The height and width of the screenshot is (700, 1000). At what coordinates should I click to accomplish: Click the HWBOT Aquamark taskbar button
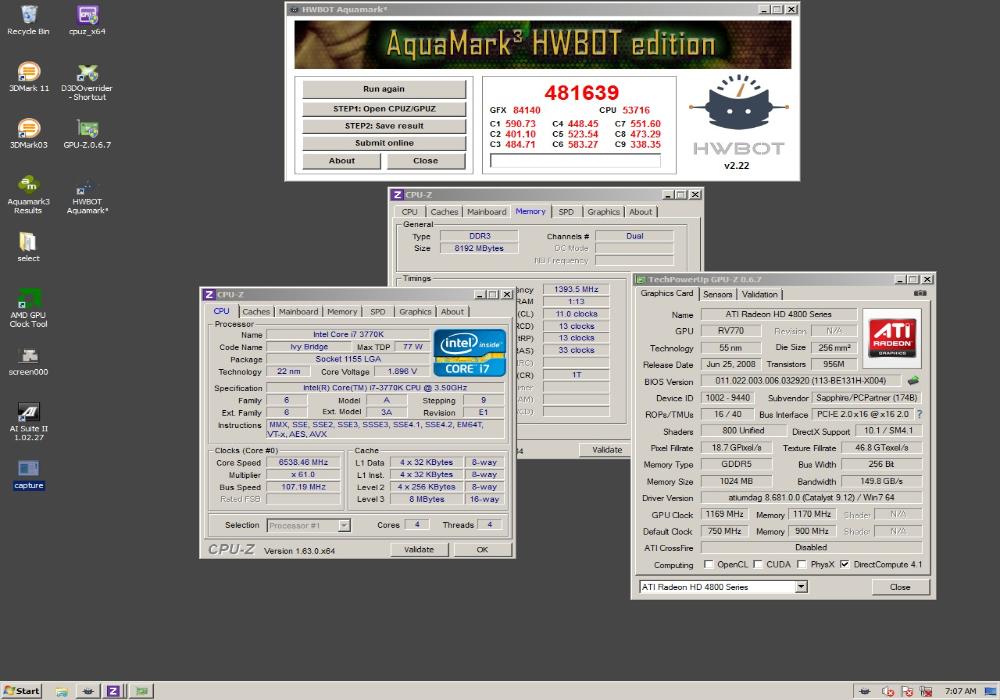tap(88, 691)
